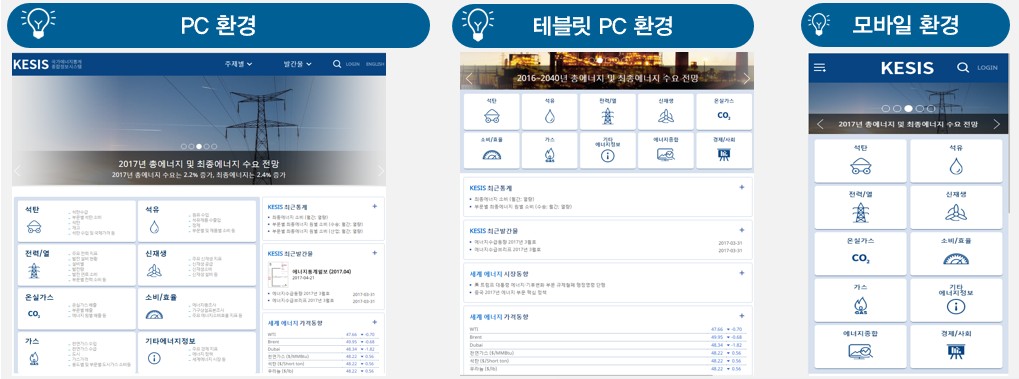Open 경제/사회 chart tile in the tablet view
The height and width of the screenshot is (379, 1019).
(x=723, y=150)
